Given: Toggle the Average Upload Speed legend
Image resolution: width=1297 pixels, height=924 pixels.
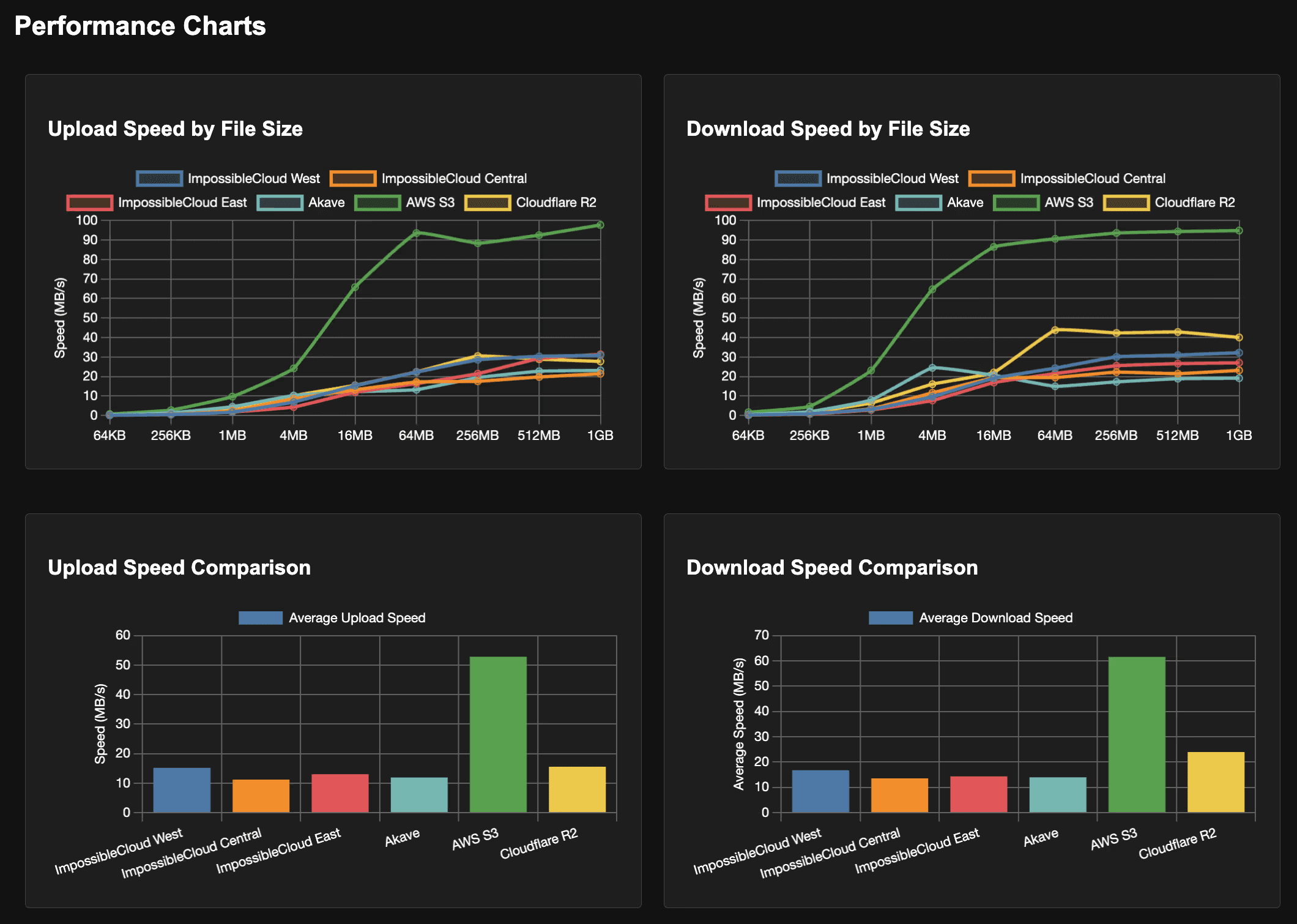Looking at the screenshot, I should point(332,618).
